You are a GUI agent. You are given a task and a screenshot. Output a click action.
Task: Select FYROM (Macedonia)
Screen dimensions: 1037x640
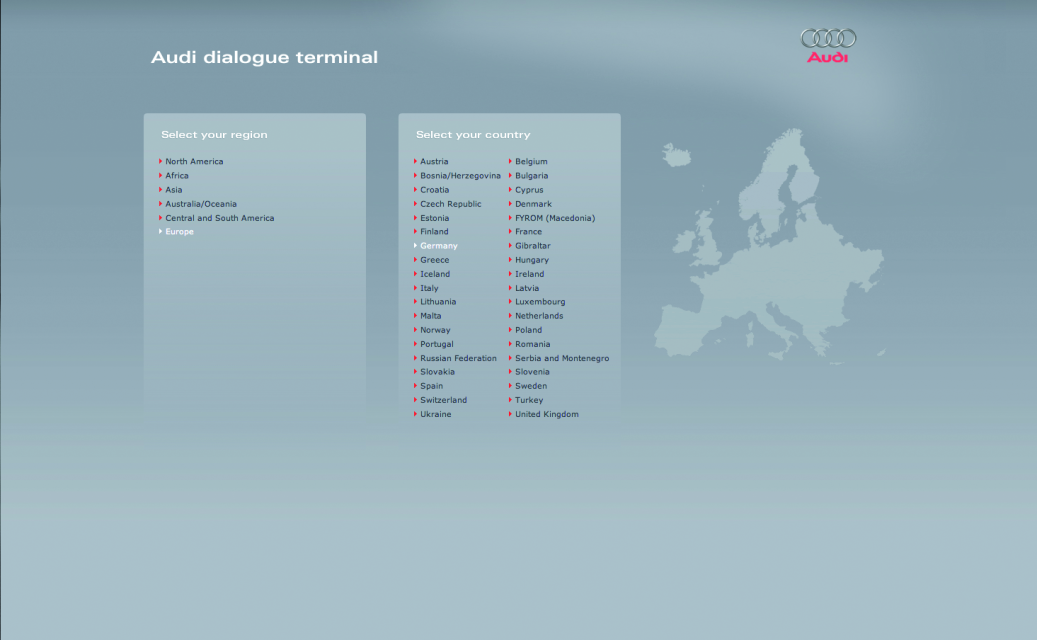(555, 218)
